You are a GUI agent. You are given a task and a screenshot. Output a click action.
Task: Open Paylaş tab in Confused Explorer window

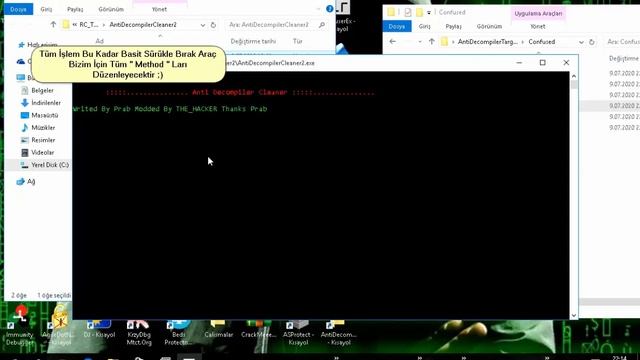tap(453, 26)
